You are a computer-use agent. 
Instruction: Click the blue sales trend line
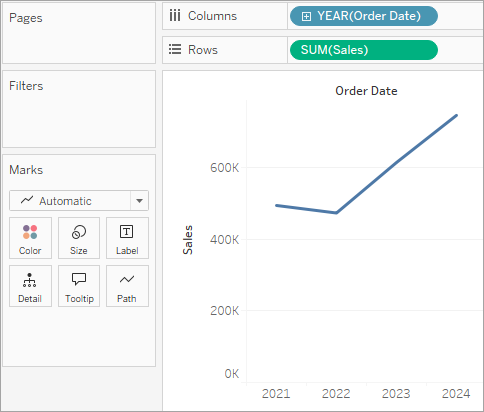pos(396,164)
